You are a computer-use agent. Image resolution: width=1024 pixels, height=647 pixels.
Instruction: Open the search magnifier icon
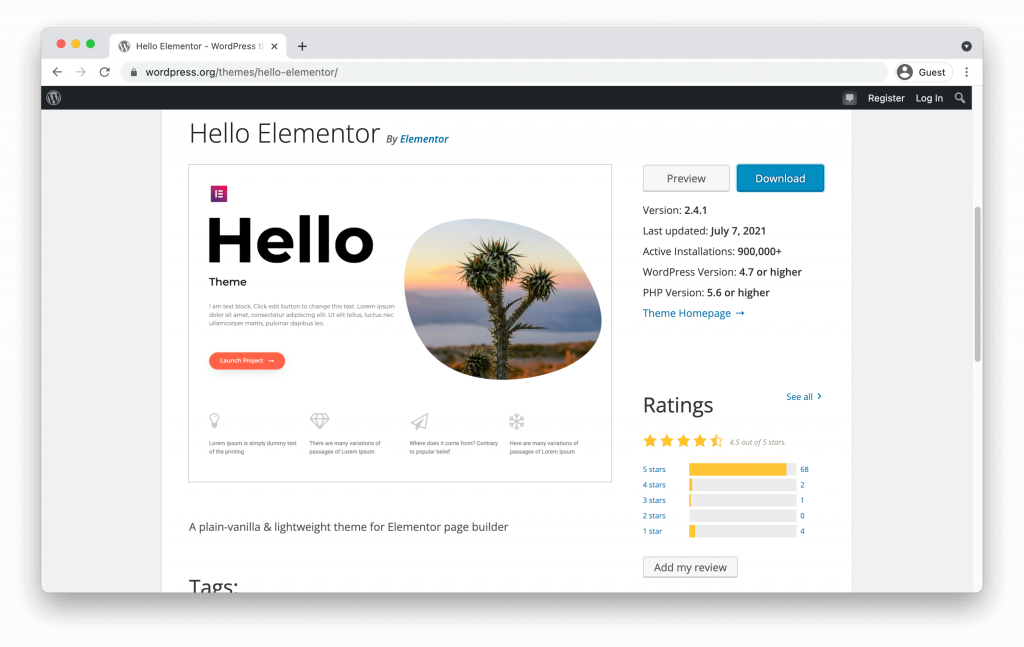coord(960,98)
